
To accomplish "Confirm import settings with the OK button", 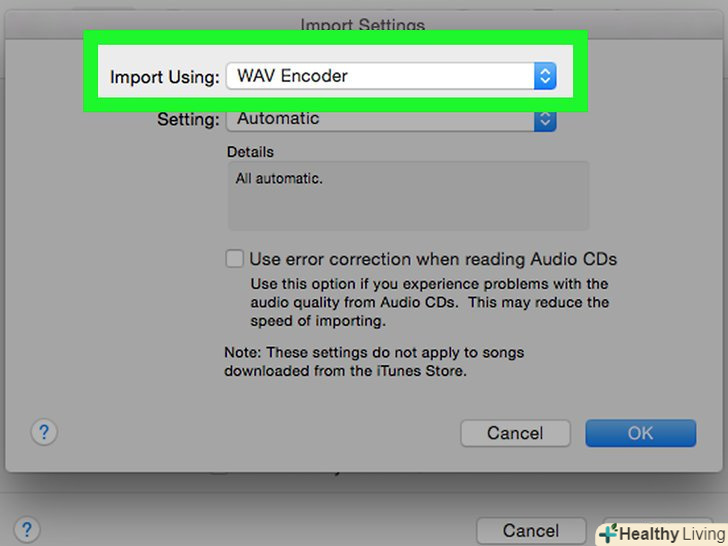I will 640,433.
